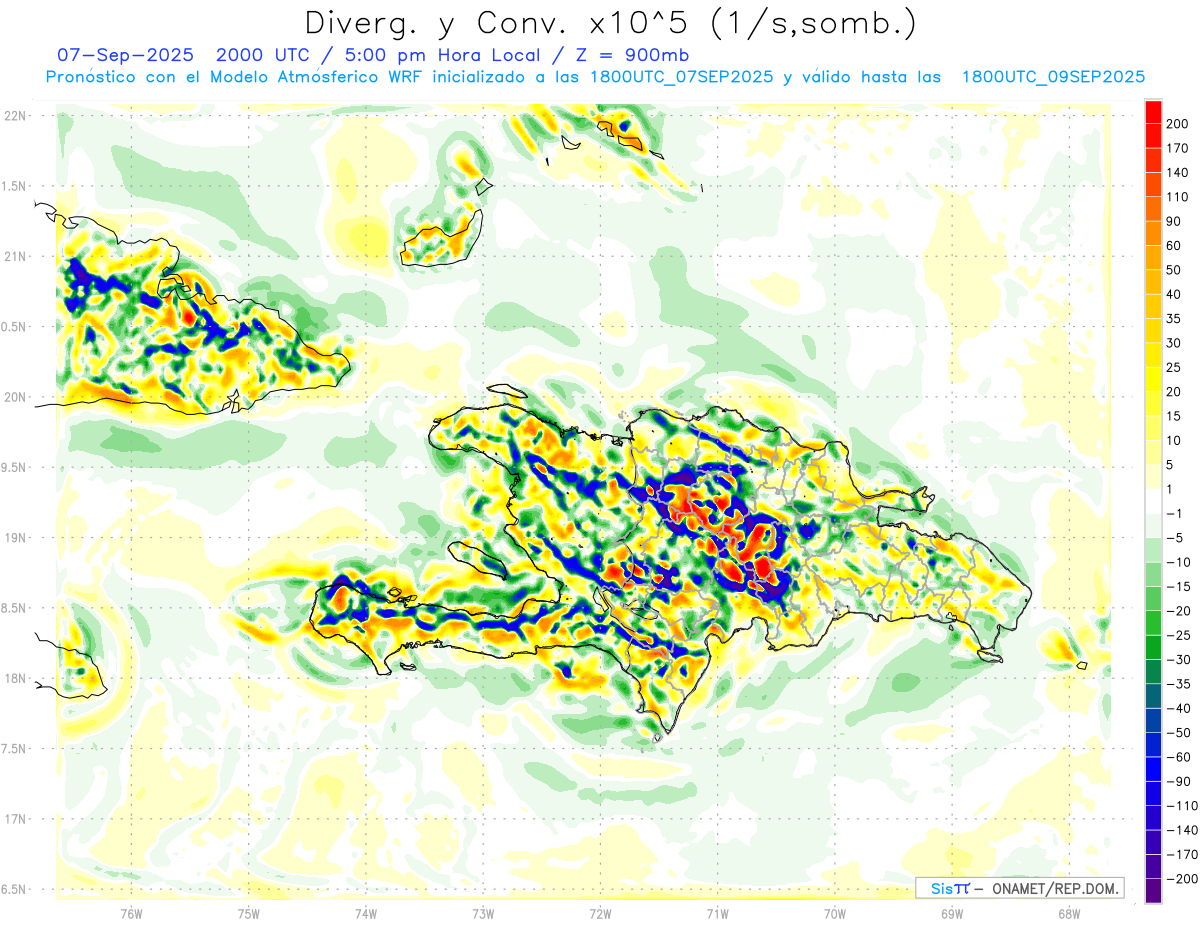Click the 170 value on the color scale
Viewport: 1200px width, 927px height.
point(1179,149)
